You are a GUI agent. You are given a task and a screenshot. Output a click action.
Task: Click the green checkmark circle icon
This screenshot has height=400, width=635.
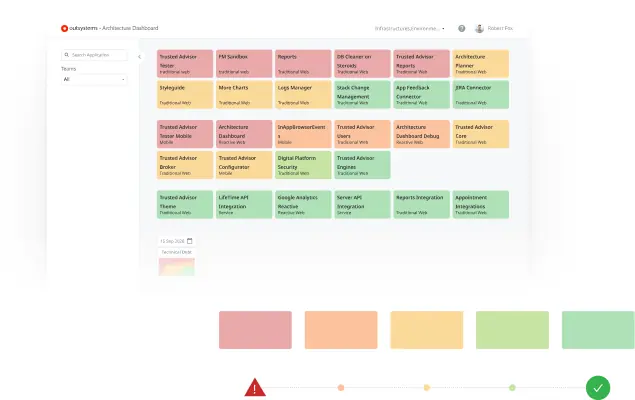598,388
